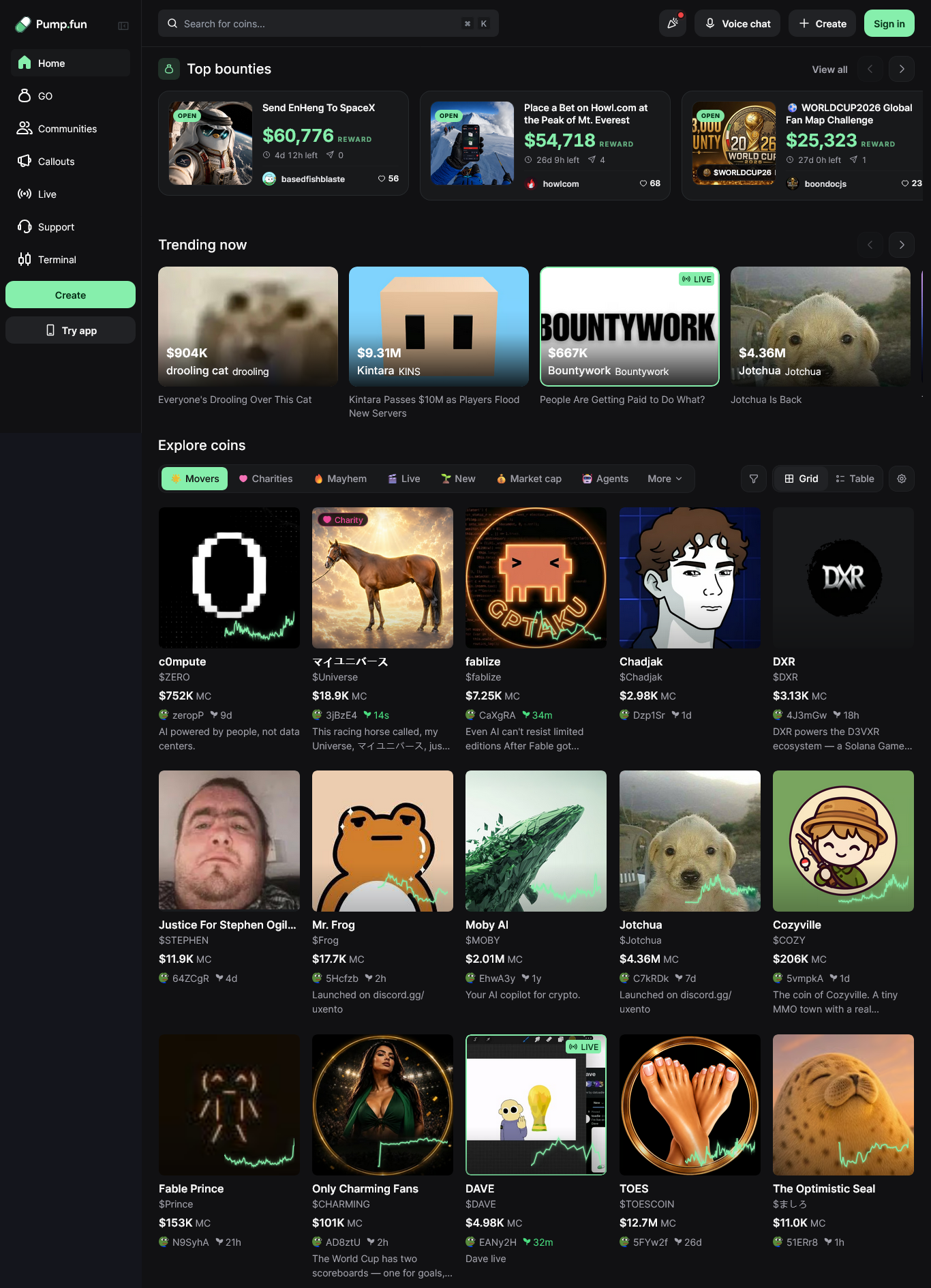This screenshot has width=931, height=1288.
Task: Open Support in the sidebar
Action: coord(70,226)
